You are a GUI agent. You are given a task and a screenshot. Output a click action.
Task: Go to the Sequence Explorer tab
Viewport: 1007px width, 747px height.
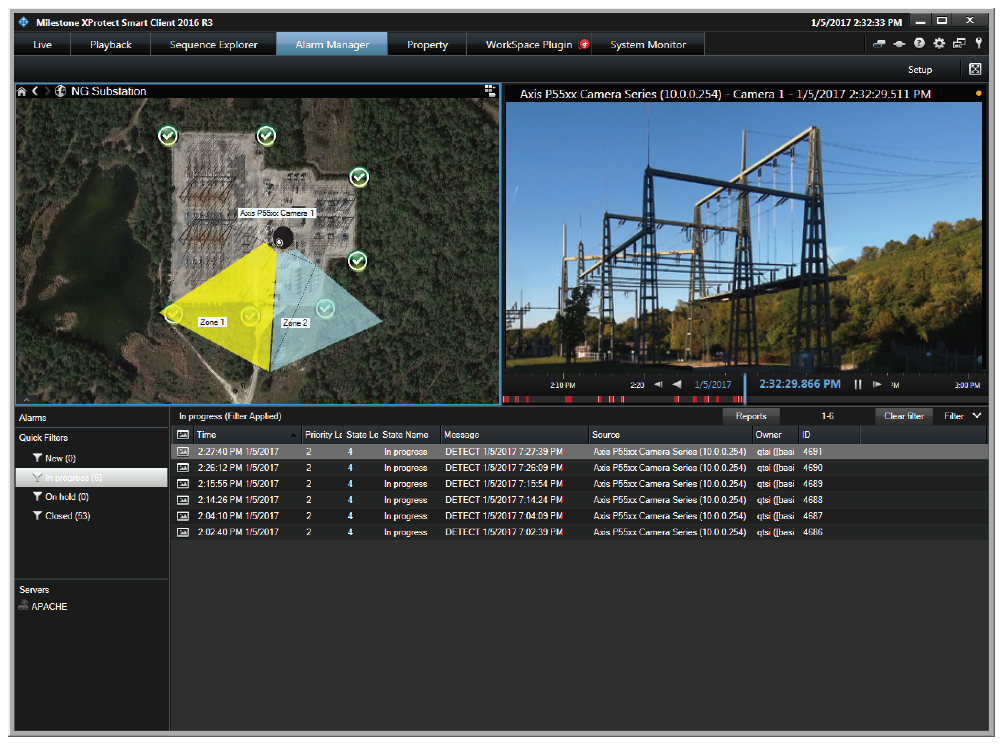pos(213,44)
